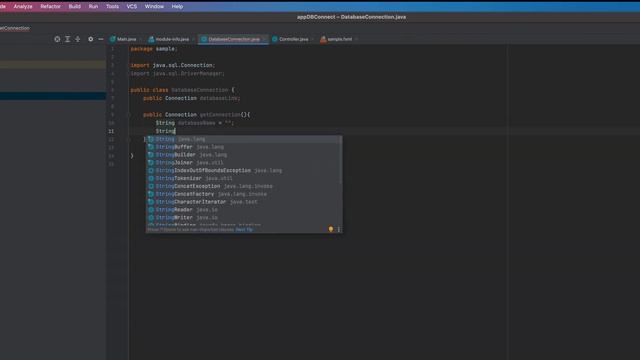The image size is (640, 360).
Task: Open the Window menu
Action: coord(154,7)
